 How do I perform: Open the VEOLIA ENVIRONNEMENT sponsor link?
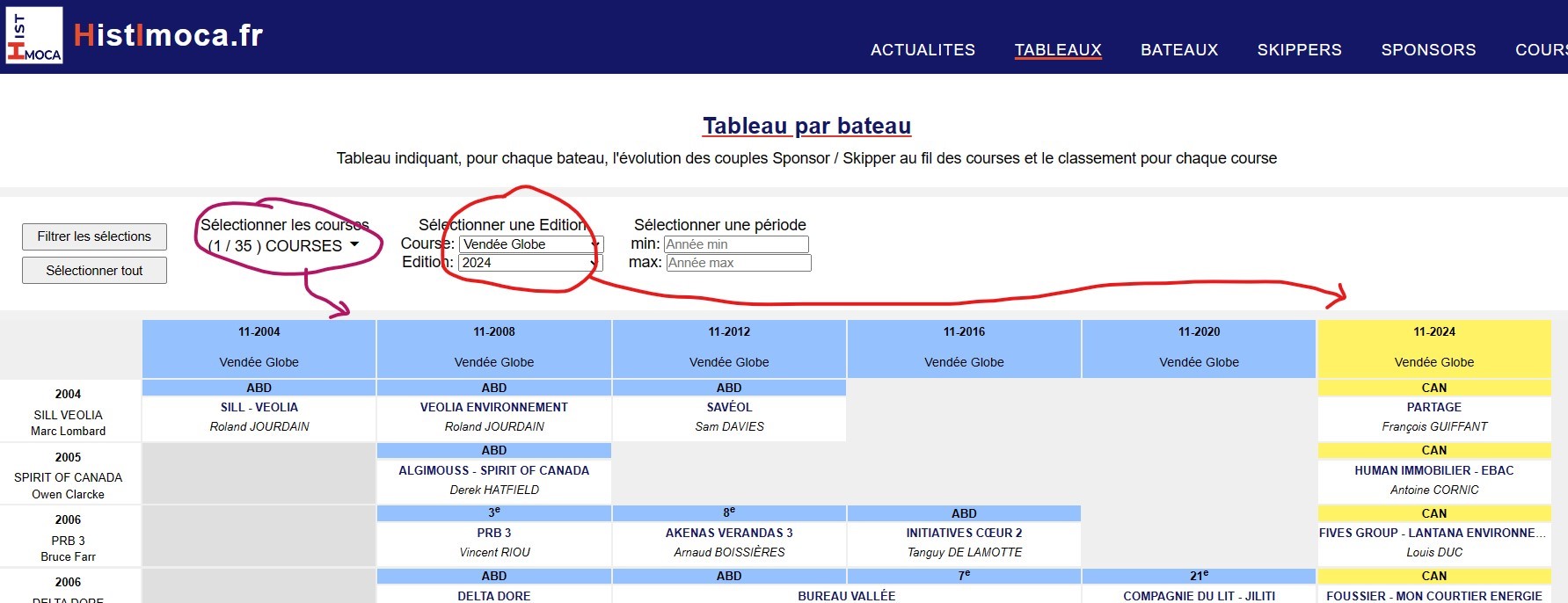tap(494, 407)
